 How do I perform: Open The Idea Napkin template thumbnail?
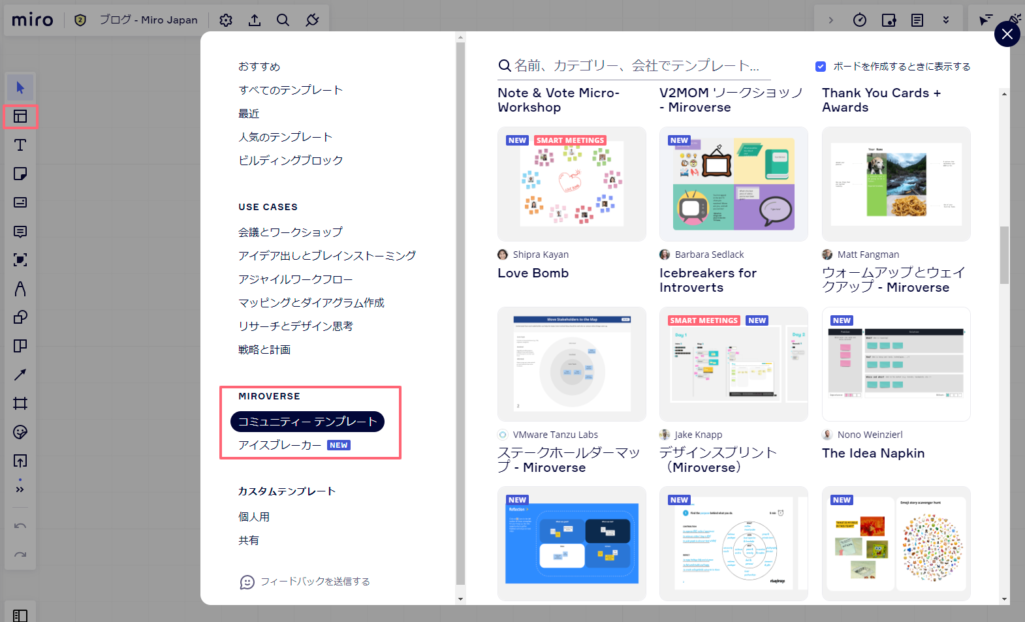[896, 364]
